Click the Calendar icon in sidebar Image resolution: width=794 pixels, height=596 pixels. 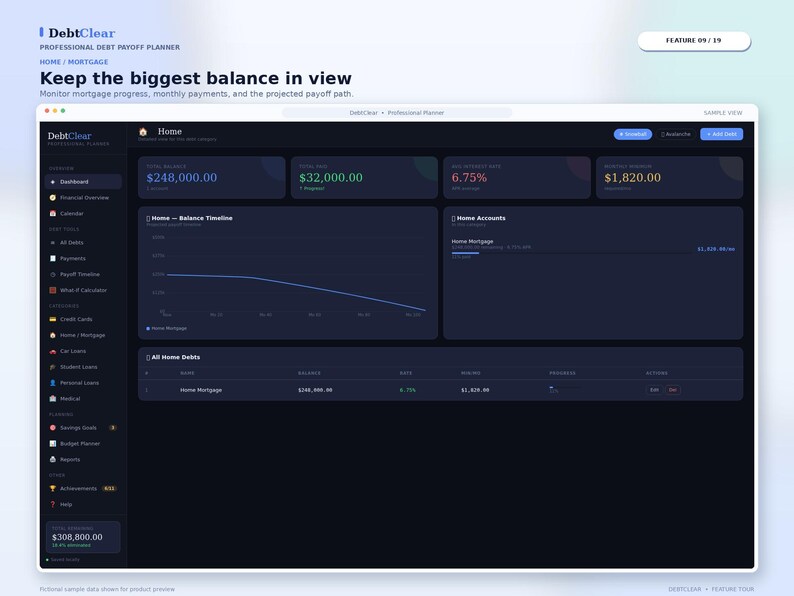point(53,214)
